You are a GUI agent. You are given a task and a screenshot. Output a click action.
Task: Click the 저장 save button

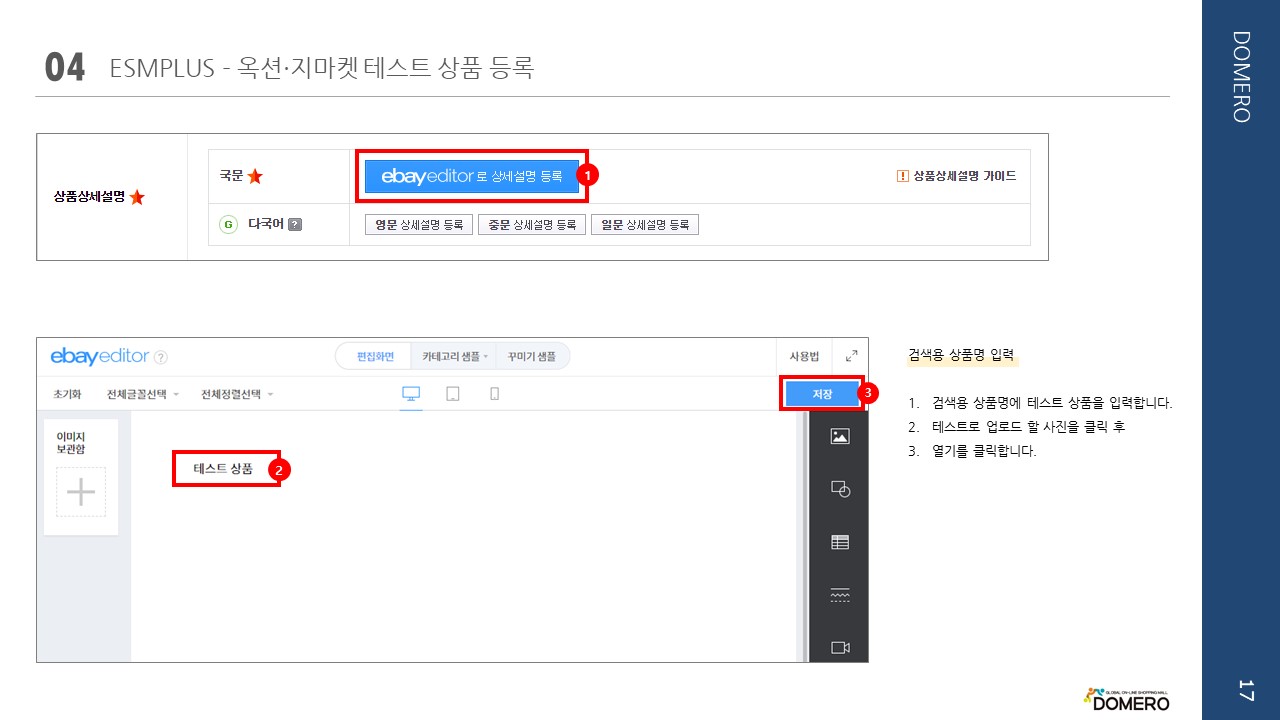tap(822, 394)
